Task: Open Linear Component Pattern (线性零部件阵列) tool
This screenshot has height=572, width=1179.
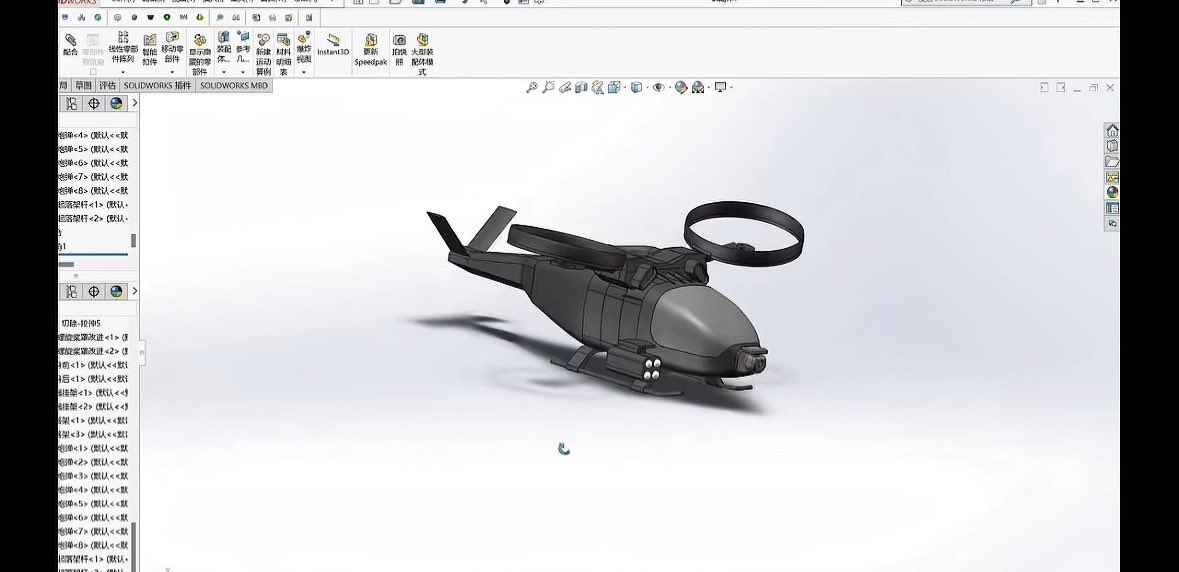Action: click(123, 47)
